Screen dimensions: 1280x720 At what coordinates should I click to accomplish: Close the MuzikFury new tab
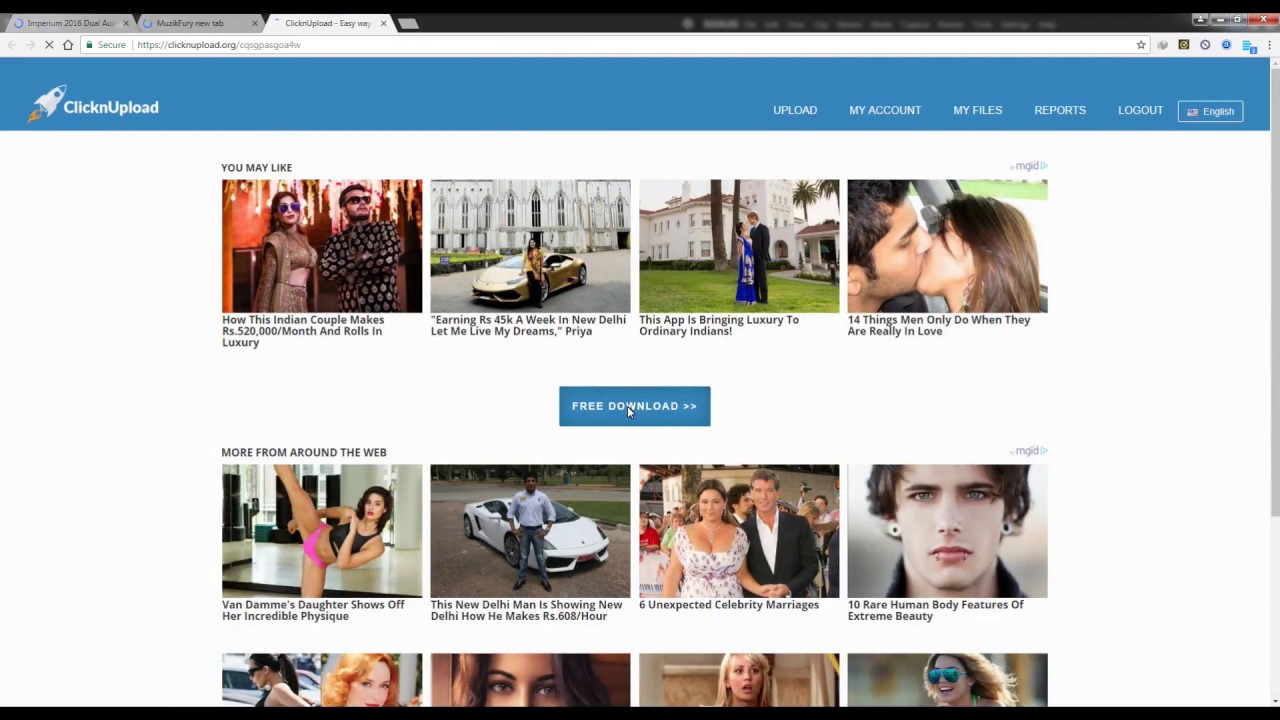[x=254, y=23]
